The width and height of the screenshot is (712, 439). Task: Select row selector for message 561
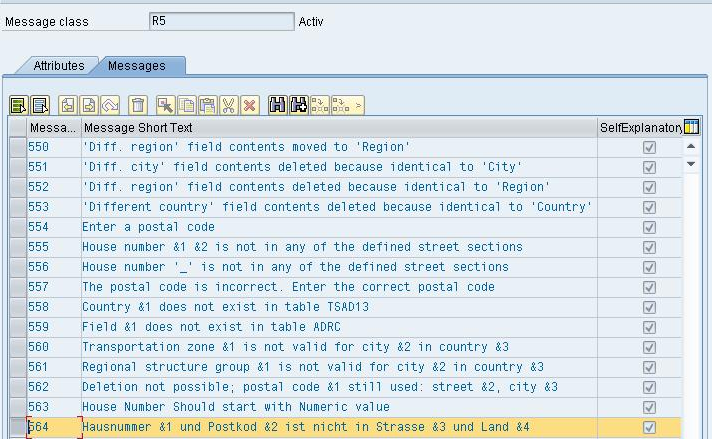[18, 367]
